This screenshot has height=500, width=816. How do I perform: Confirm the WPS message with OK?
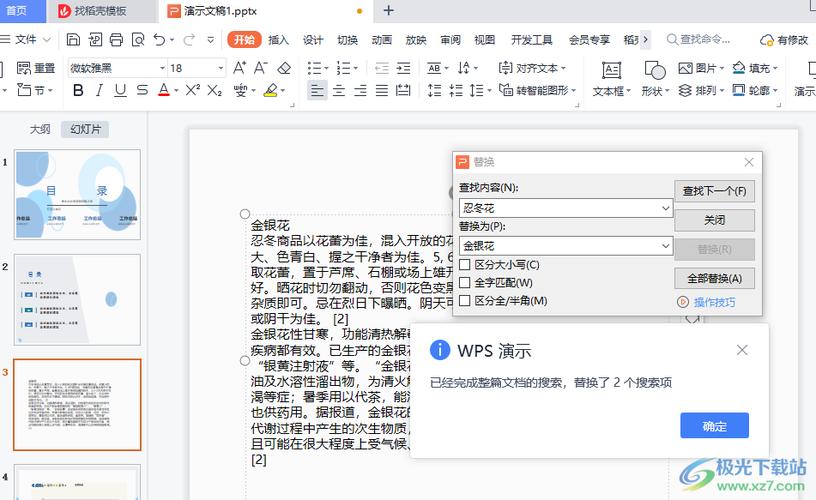pos(715,426)
